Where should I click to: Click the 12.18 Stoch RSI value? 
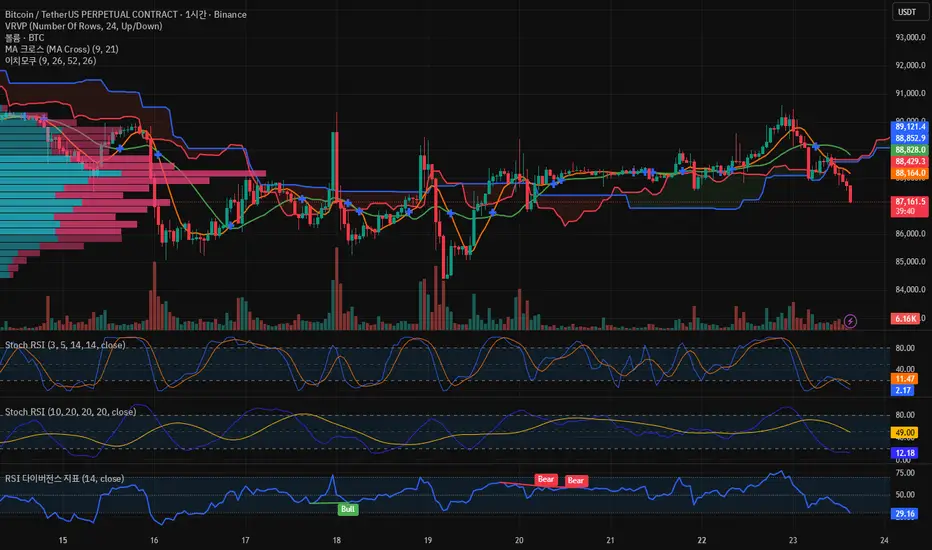(x=905, y=453)
